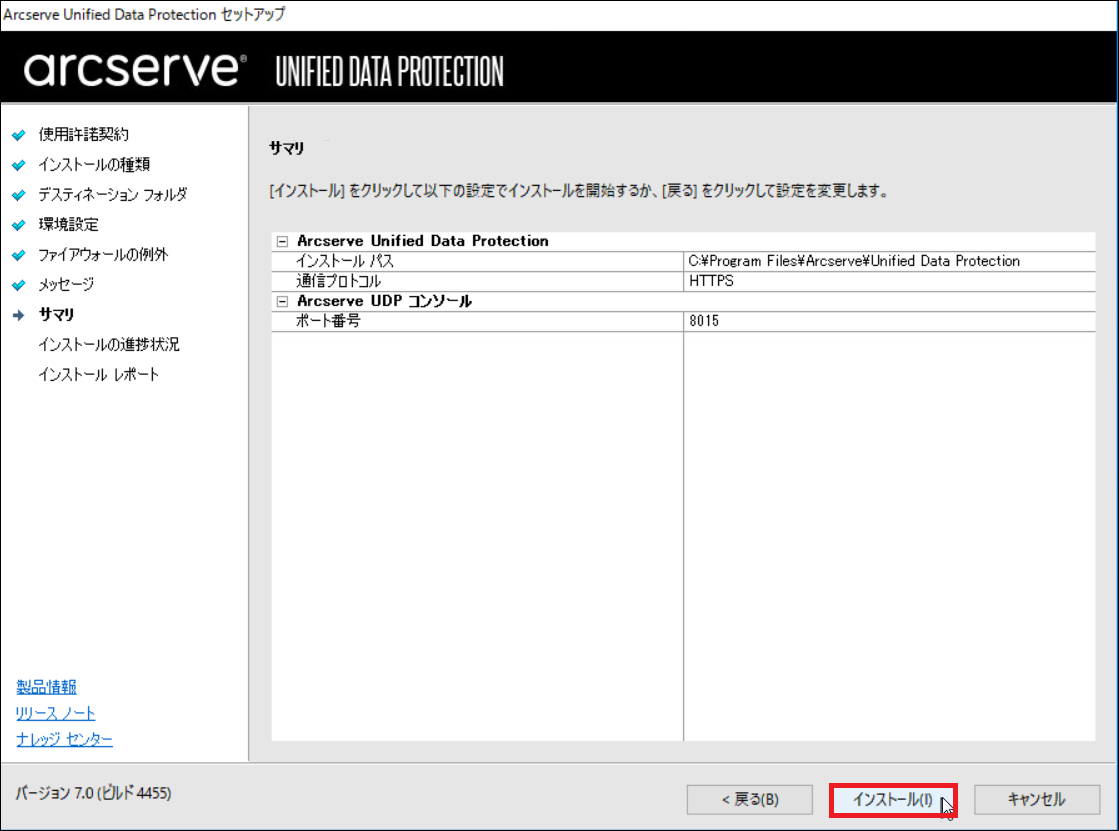Image resolution: width=1119 pixels, height=831 pixels.
Task: Open the 製品情報 link
Action: coord(46,687)
